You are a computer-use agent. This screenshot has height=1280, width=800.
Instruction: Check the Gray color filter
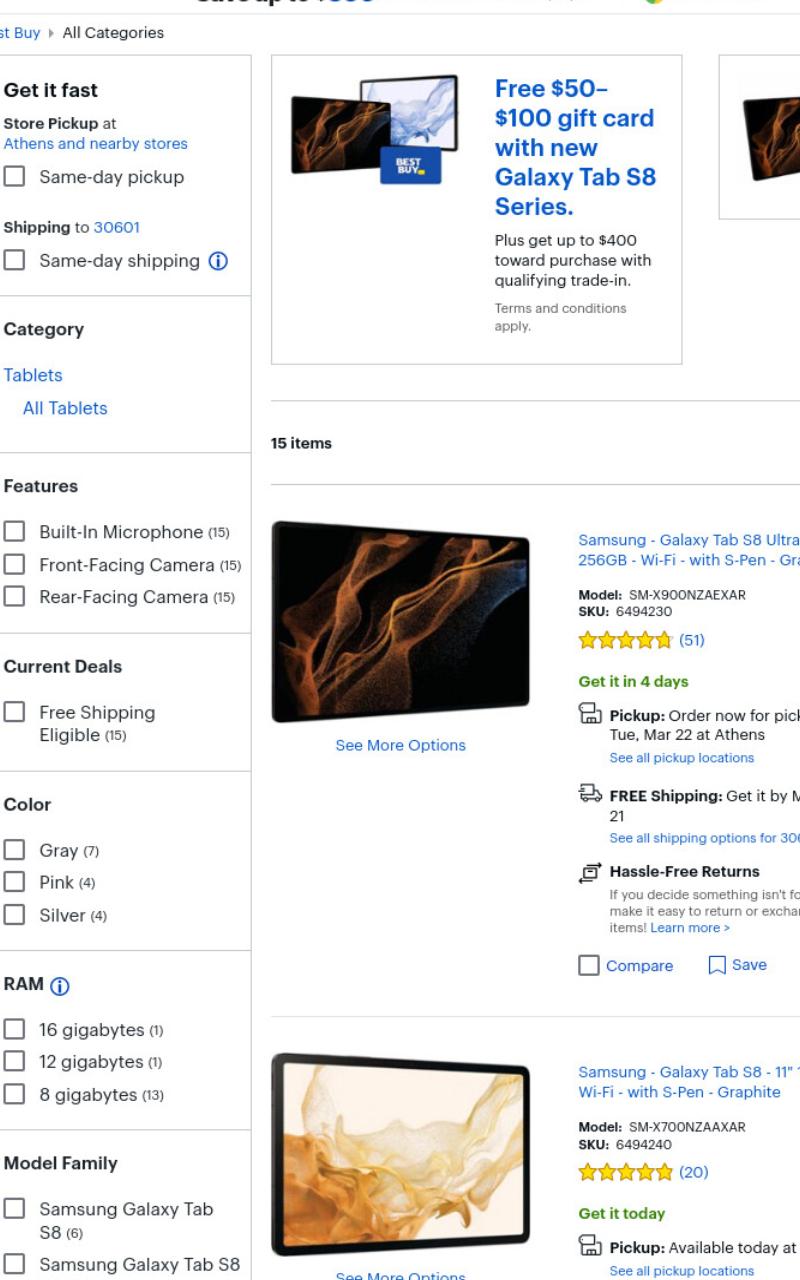14,850
